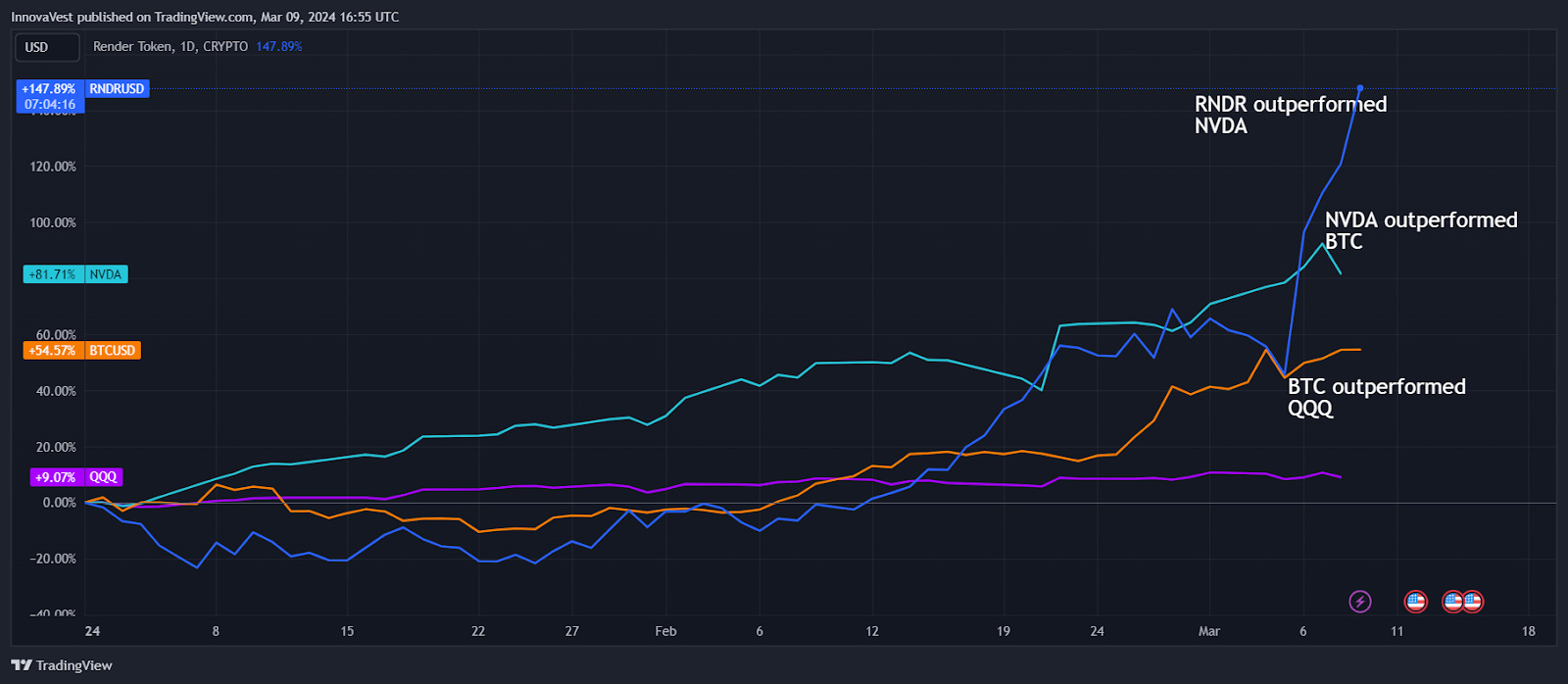Click the 40.00% axis label
Screen dimensions: 1568x684
pyautogui.click(x=56, y=391)
